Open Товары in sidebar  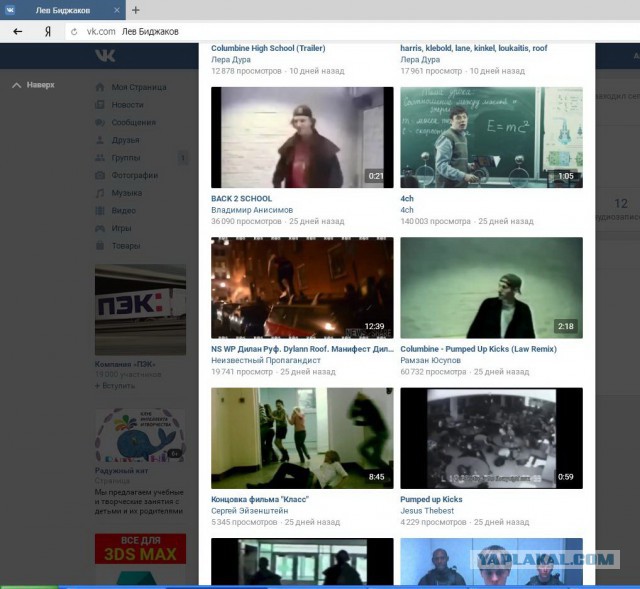click(x=126, y=246)
